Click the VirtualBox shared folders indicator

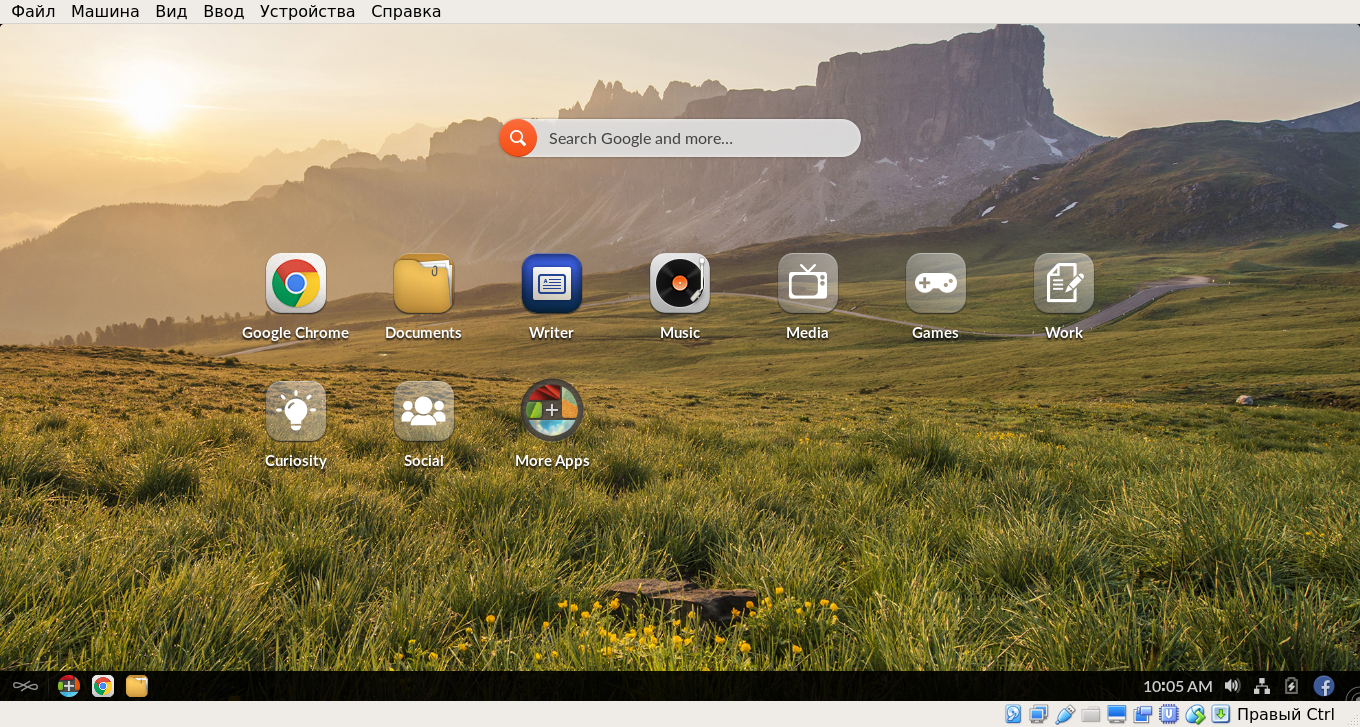coord(1091,714)
